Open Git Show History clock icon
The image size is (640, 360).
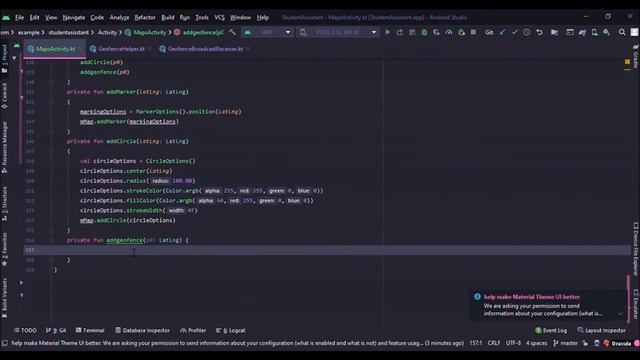tap(527, 32)
